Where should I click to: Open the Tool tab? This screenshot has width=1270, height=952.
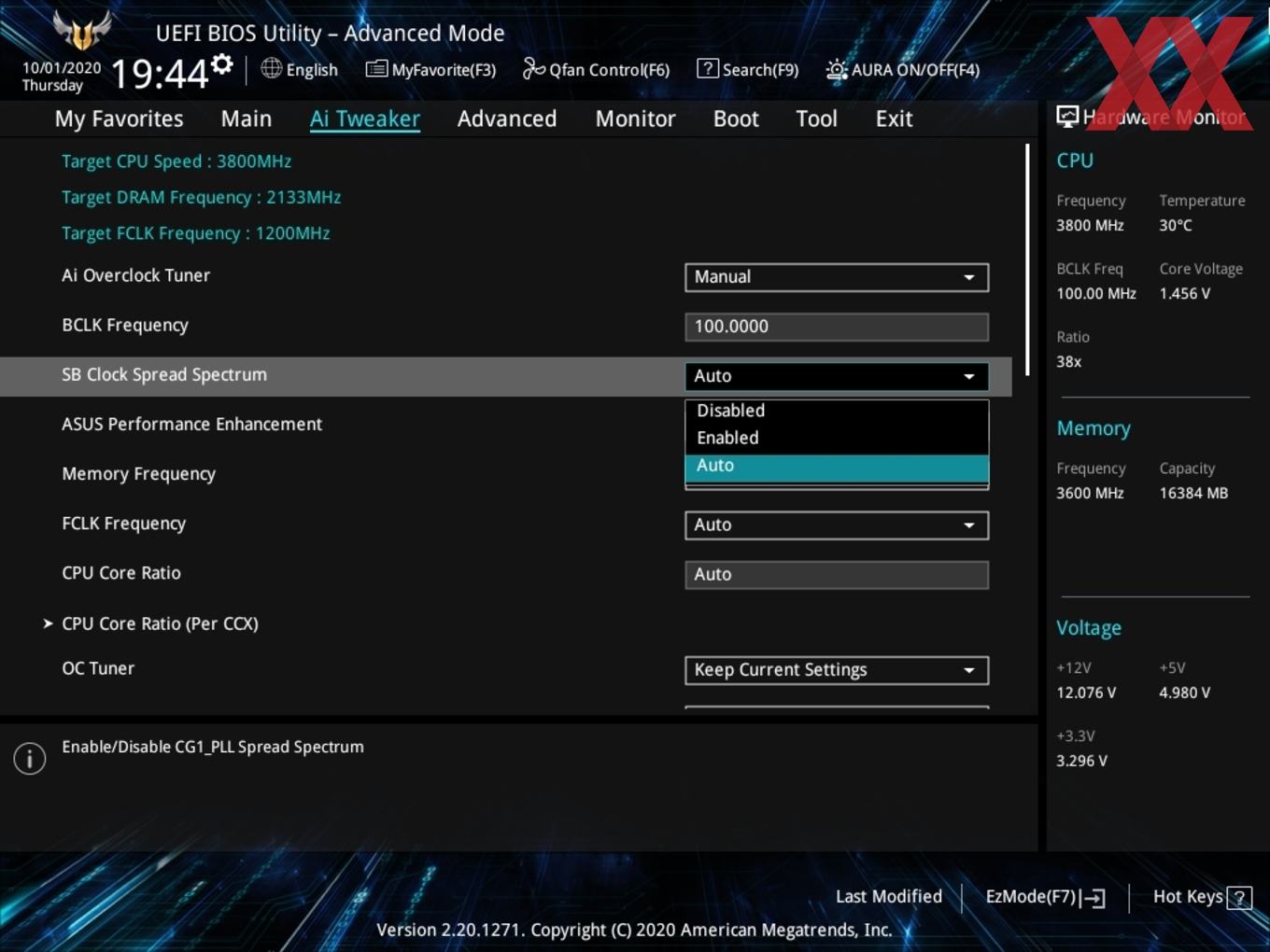(x=816, y=119)
